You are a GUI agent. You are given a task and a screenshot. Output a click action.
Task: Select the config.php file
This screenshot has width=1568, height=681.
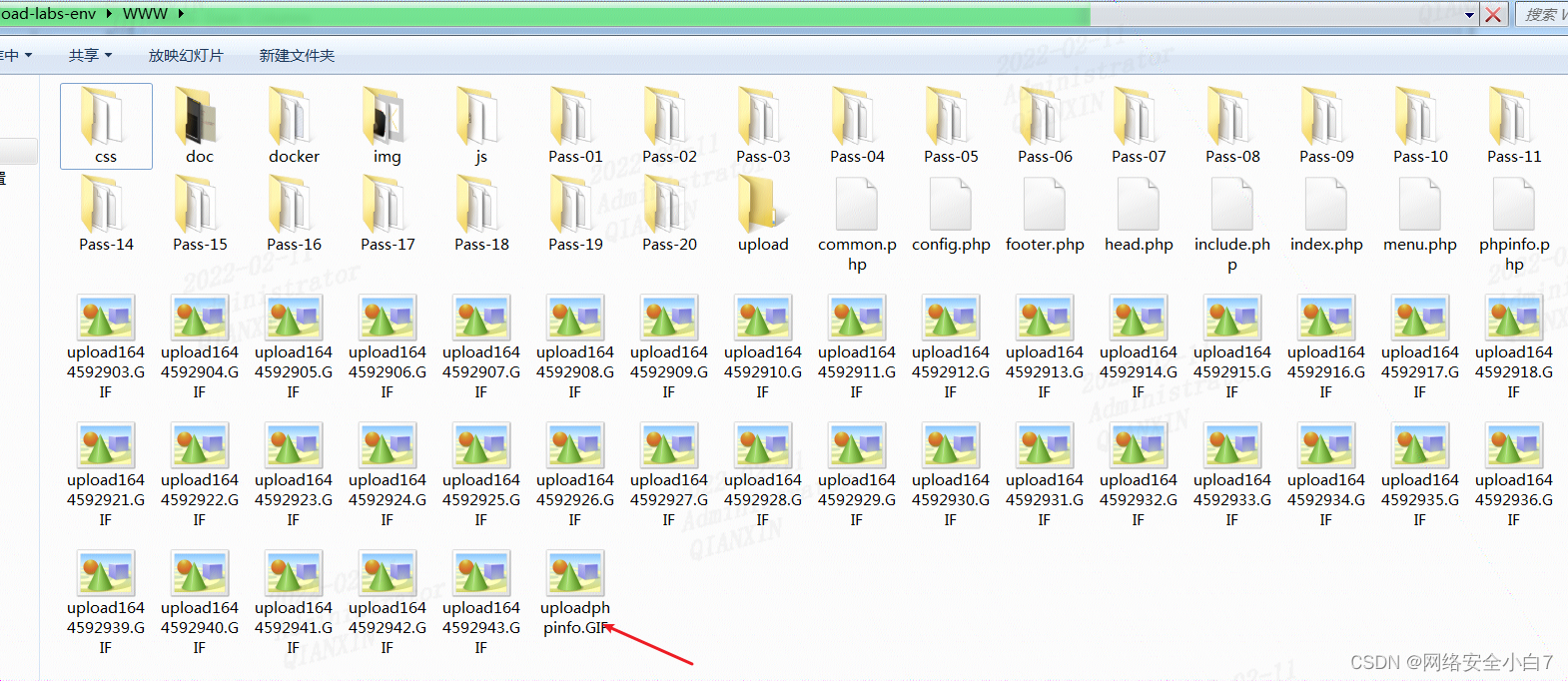click(x=951, y=214)
